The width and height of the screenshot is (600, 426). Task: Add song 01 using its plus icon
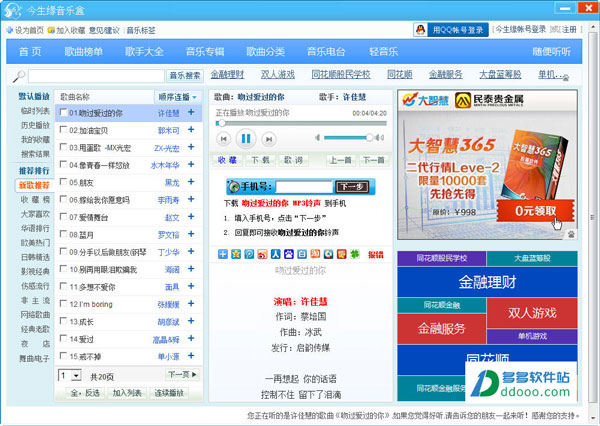pos(191,112)
